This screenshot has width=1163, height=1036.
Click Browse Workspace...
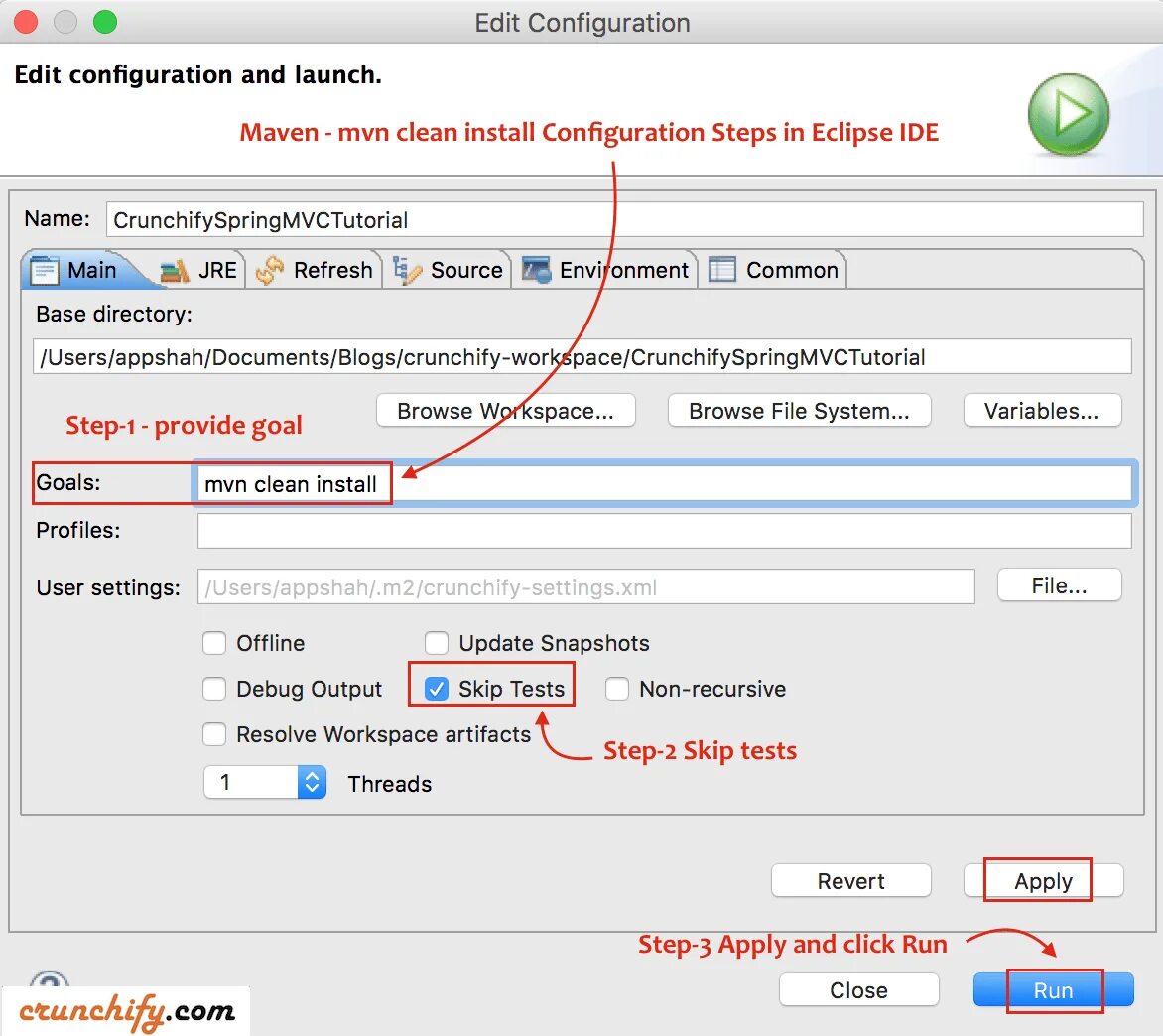(x=505, y=410)
